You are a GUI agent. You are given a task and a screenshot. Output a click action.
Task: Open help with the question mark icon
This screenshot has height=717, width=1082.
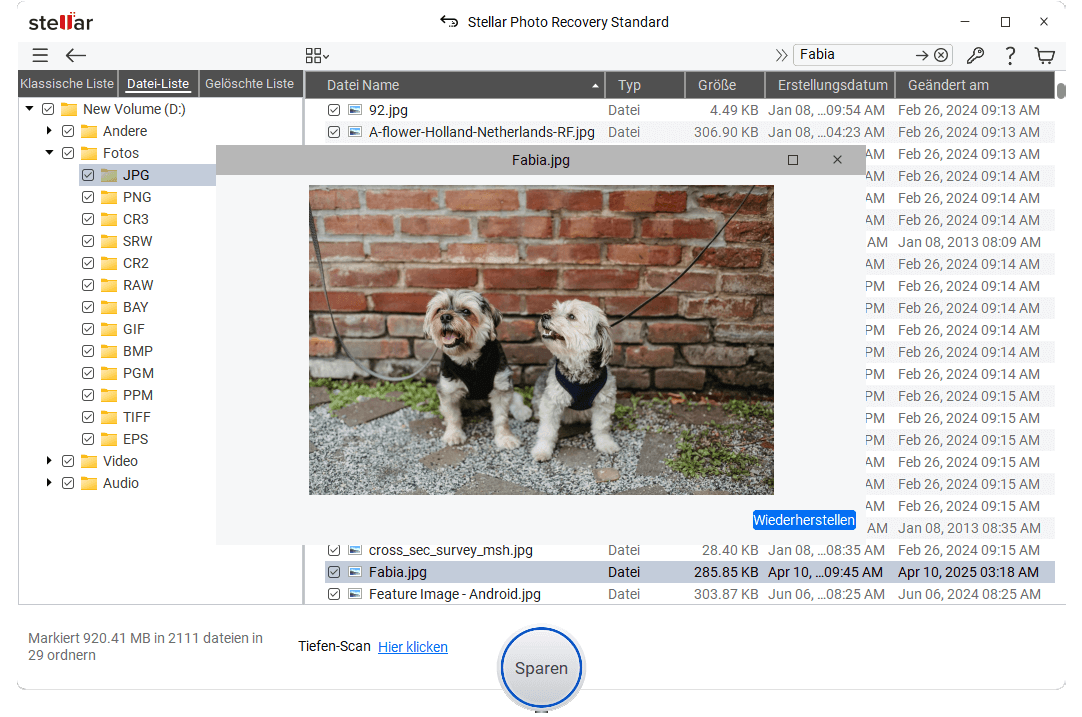[x=1010, y=56]
